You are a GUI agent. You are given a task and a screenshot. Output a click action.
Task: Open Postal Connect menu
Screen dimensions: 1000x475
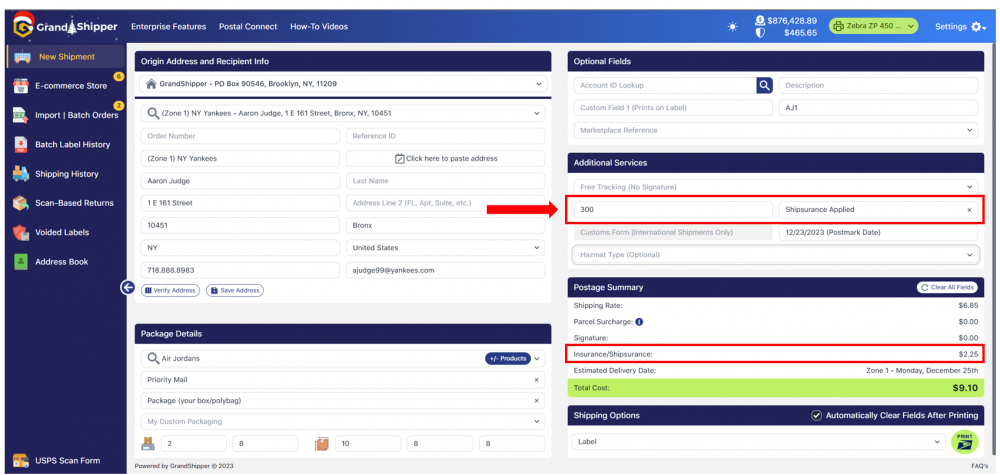click(248, 27)
